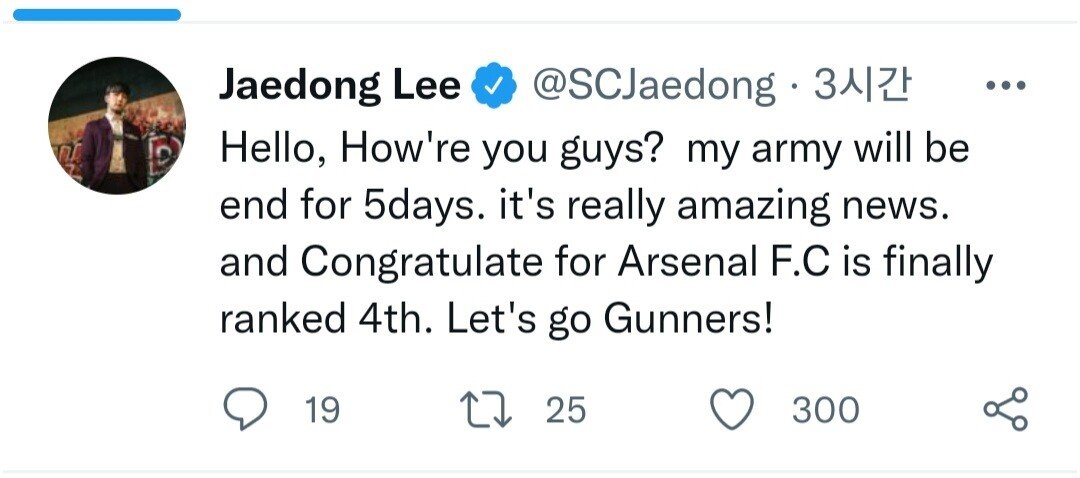Click the retweet count 25

point(566,410)
